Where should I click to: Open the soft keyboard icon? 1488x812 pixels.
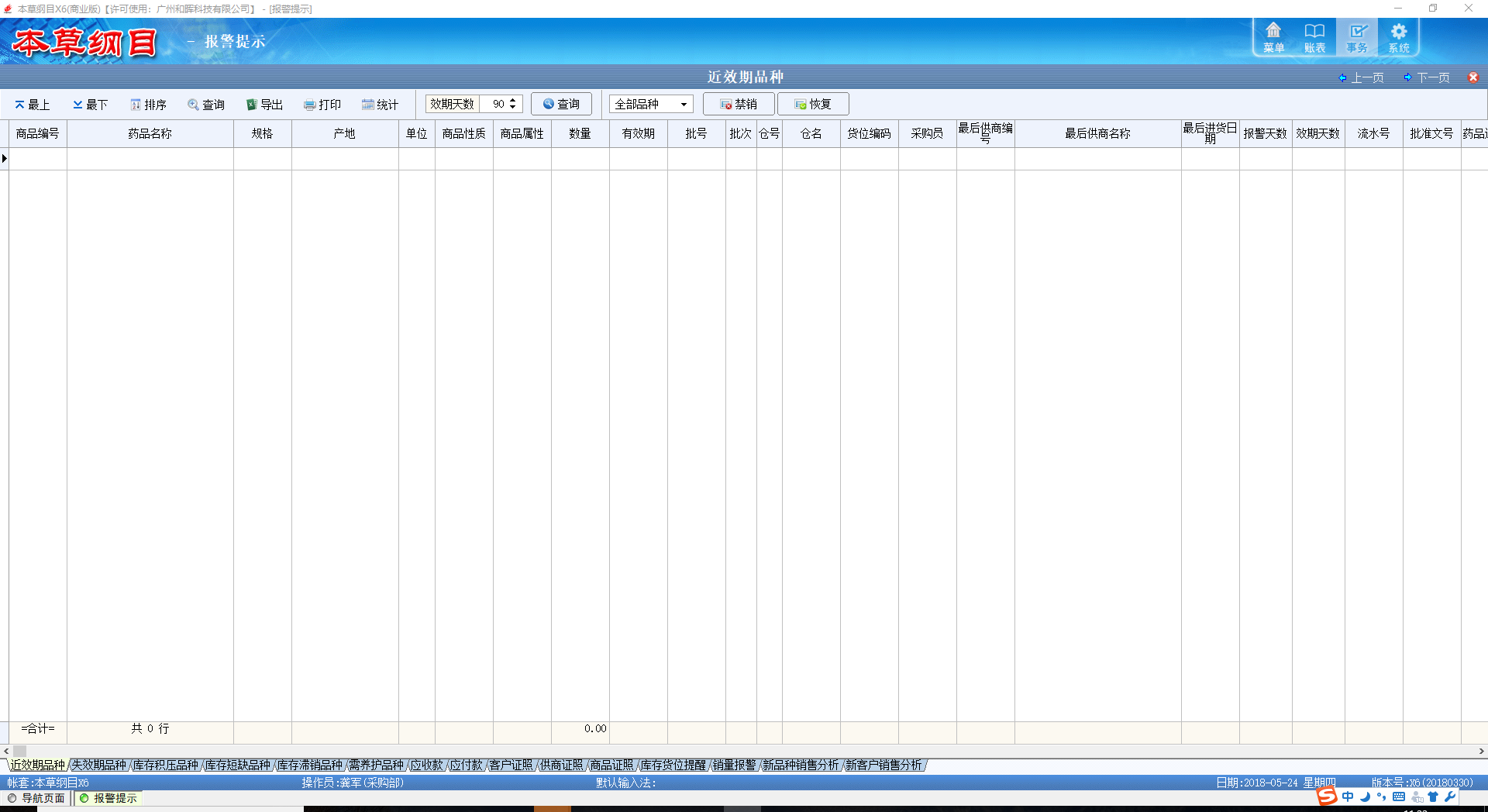[1399, 797]
